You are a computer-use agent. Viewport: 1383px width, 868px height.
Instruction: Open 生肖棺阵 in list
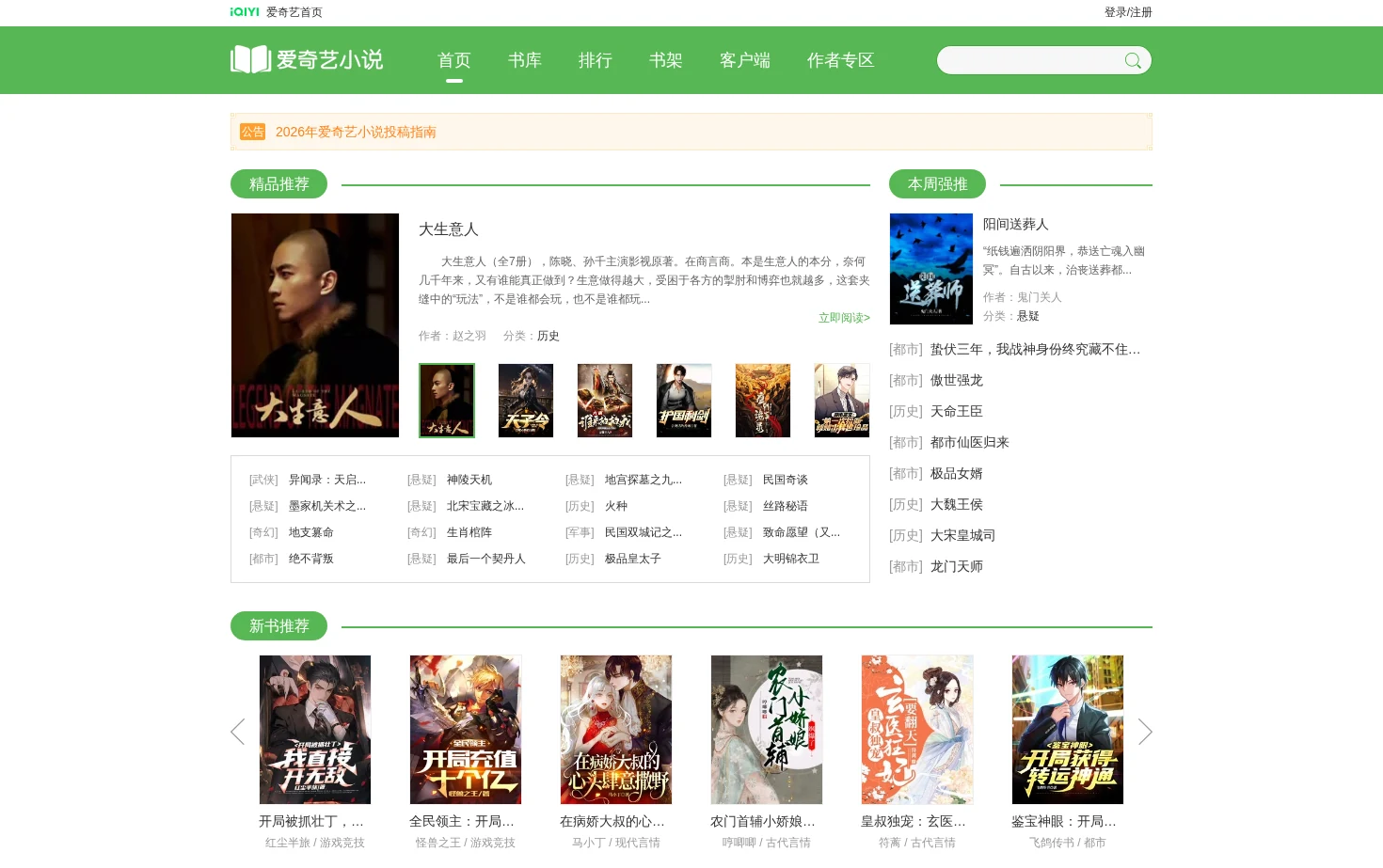click(469, 532)
